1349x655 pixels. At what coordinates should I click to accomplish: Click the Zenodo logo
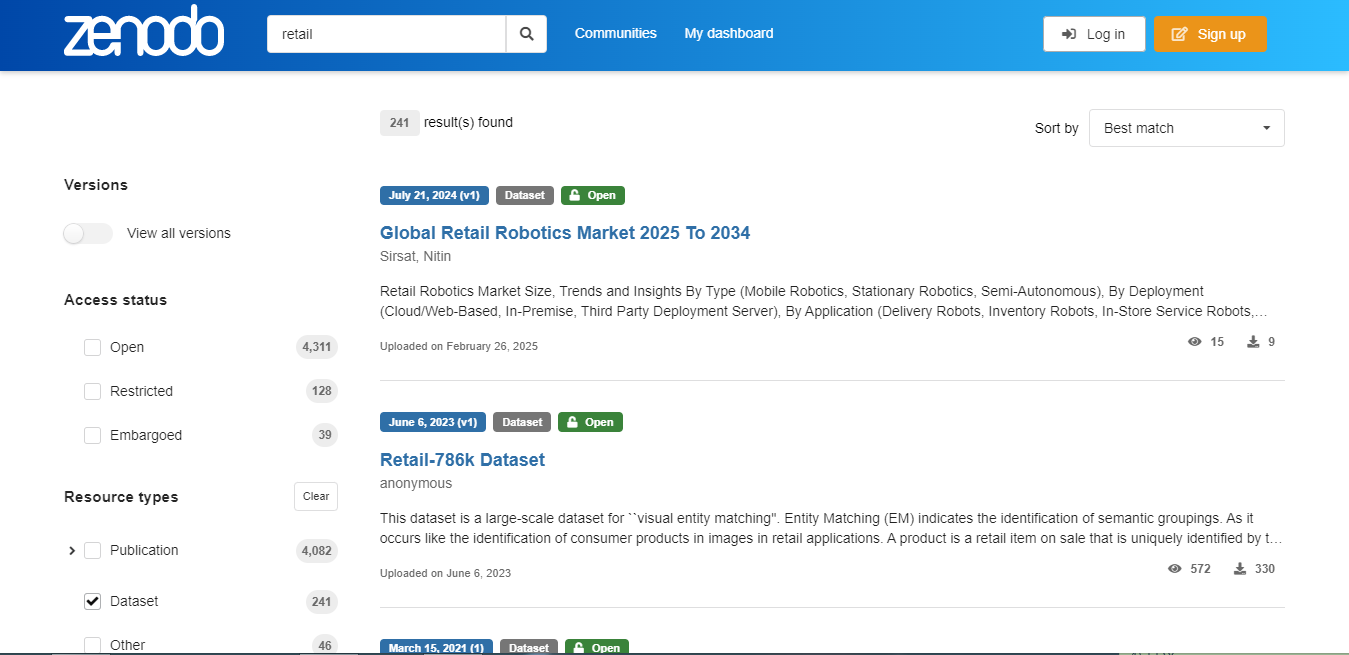coord(143,31)
